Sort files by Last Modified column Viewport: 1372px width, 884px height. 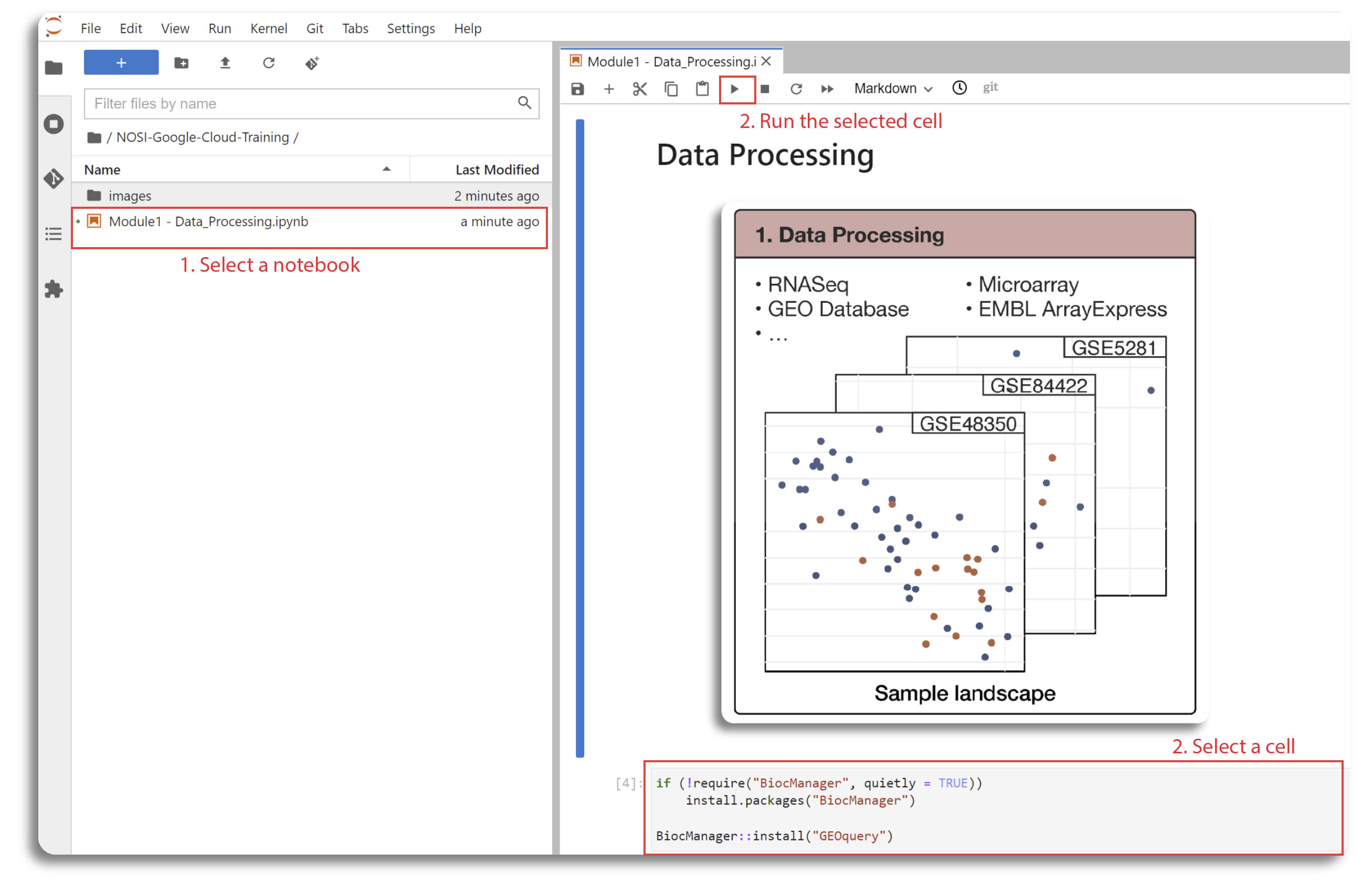(496, 170)
